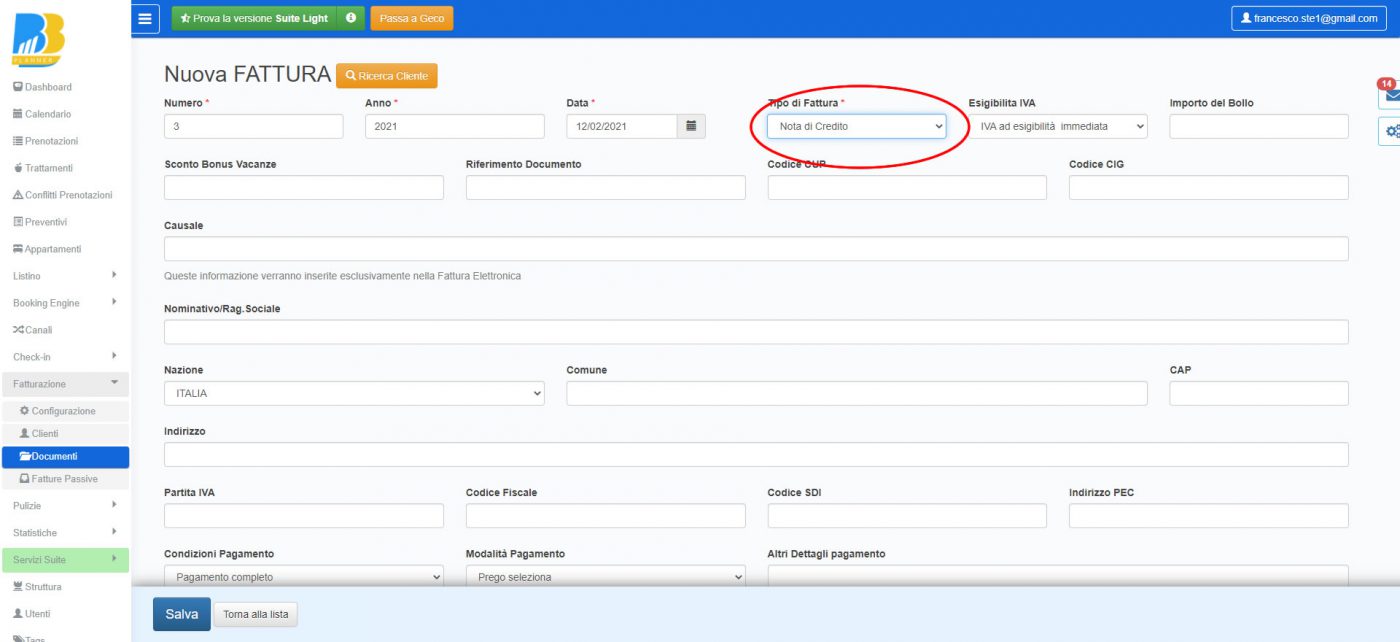The image size is (1400, 642).
Task: Open the Condizioni Pagamento dropdown
Action: [304, 576]
